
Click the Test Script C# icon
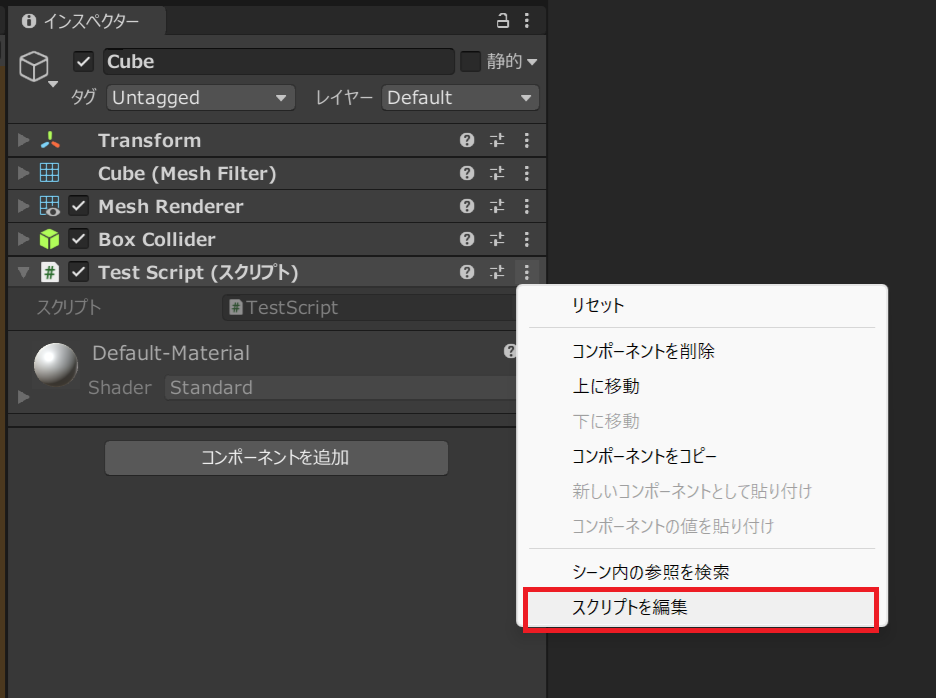pyautogui.click(x=50, y=272)
